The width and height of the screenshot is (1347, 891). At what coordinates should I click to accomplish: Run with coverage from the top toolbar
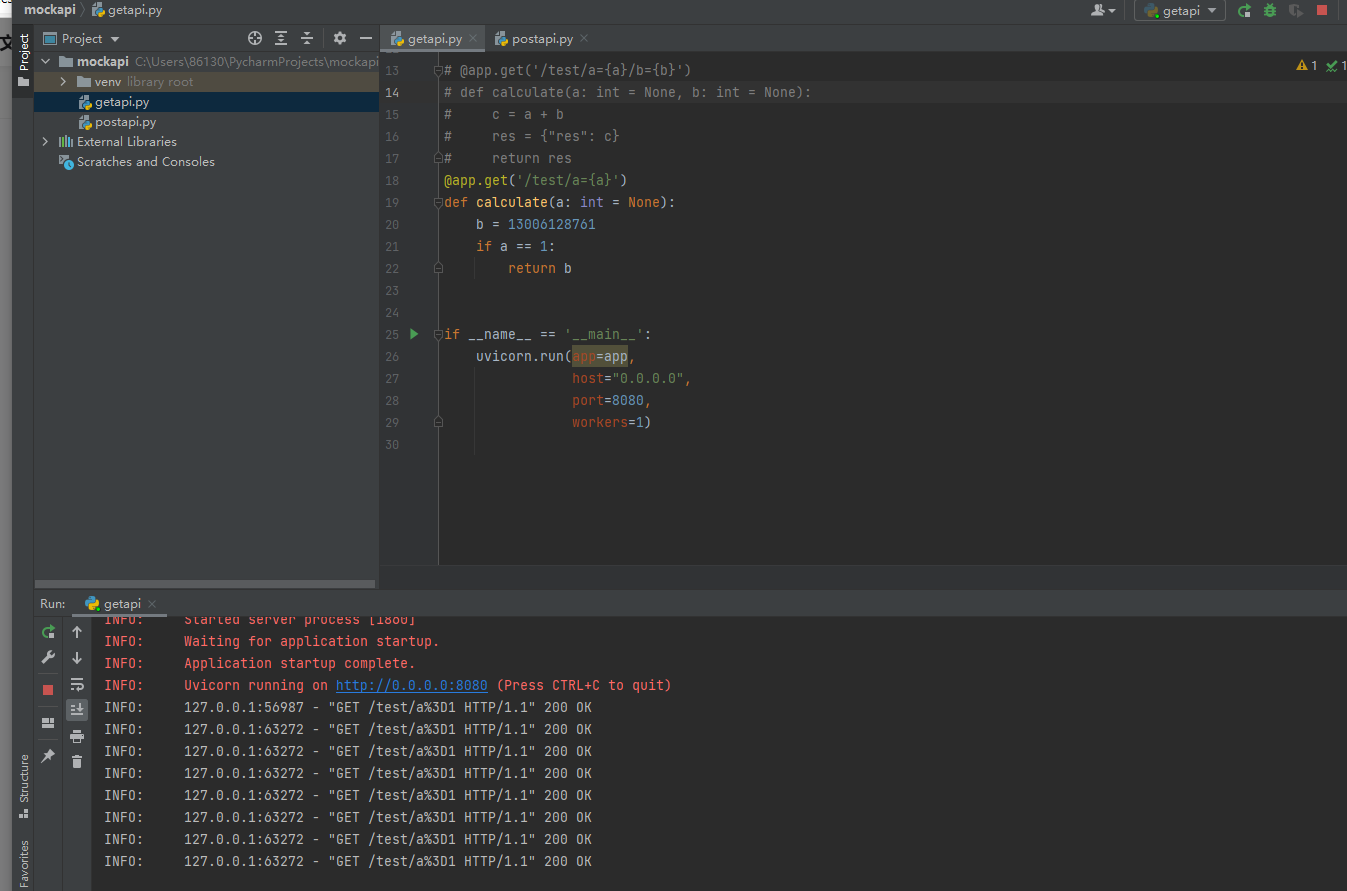click(1296, 11)
